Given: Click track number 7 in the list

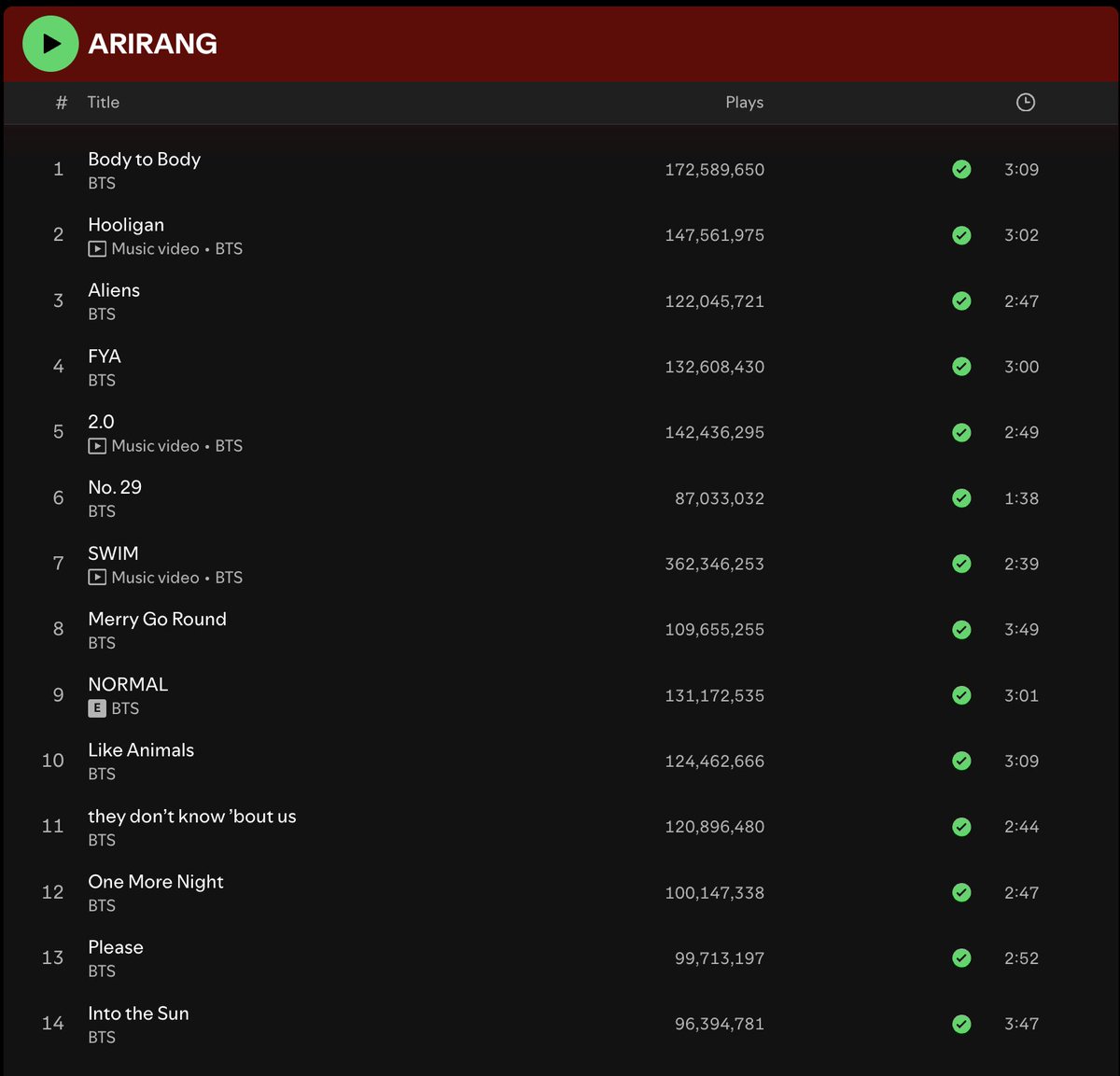Looking at the screenshot, I should 59,564.
